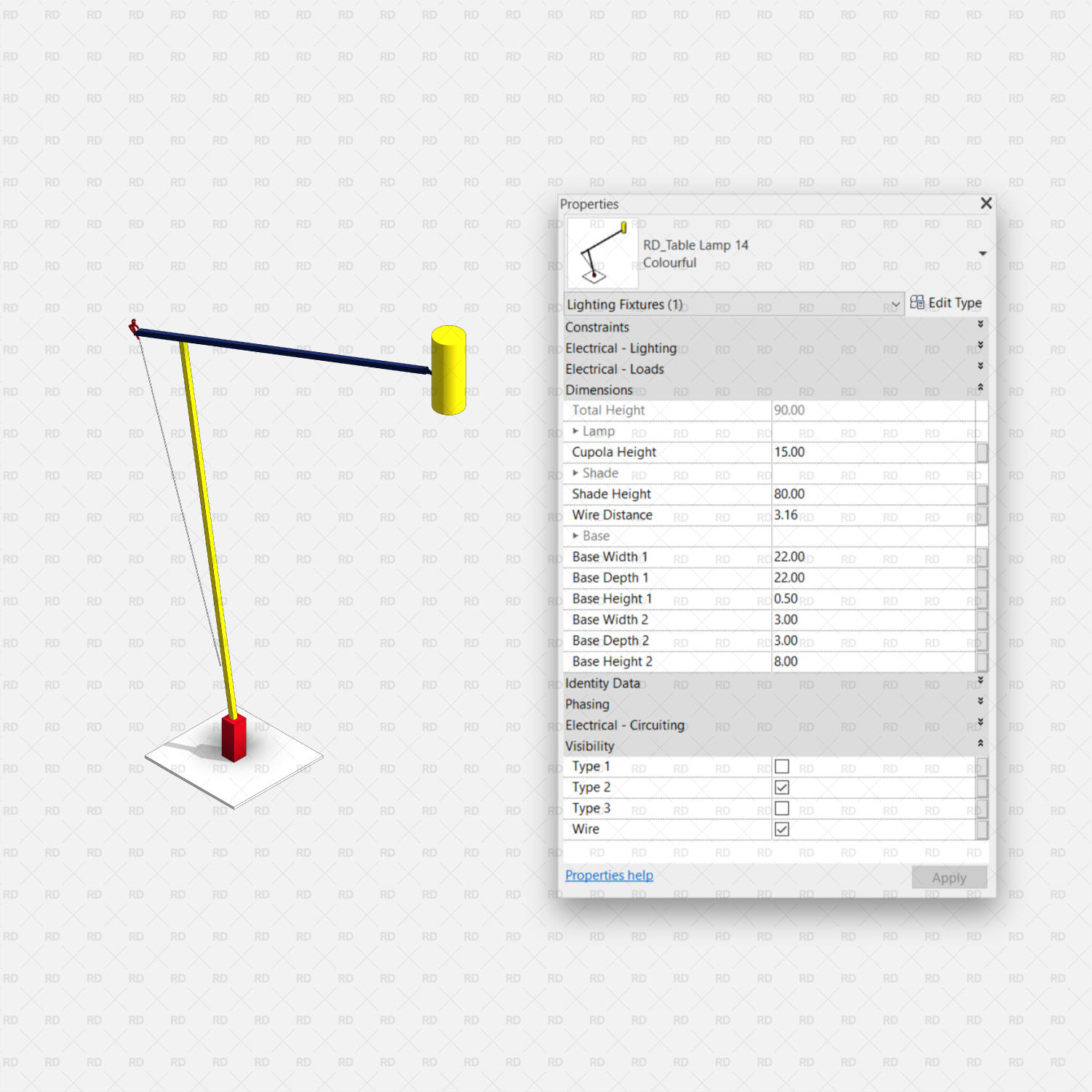1092x1092 pixels.
Task: Click the Edit Type button
Action: click(x=945, y=303)
